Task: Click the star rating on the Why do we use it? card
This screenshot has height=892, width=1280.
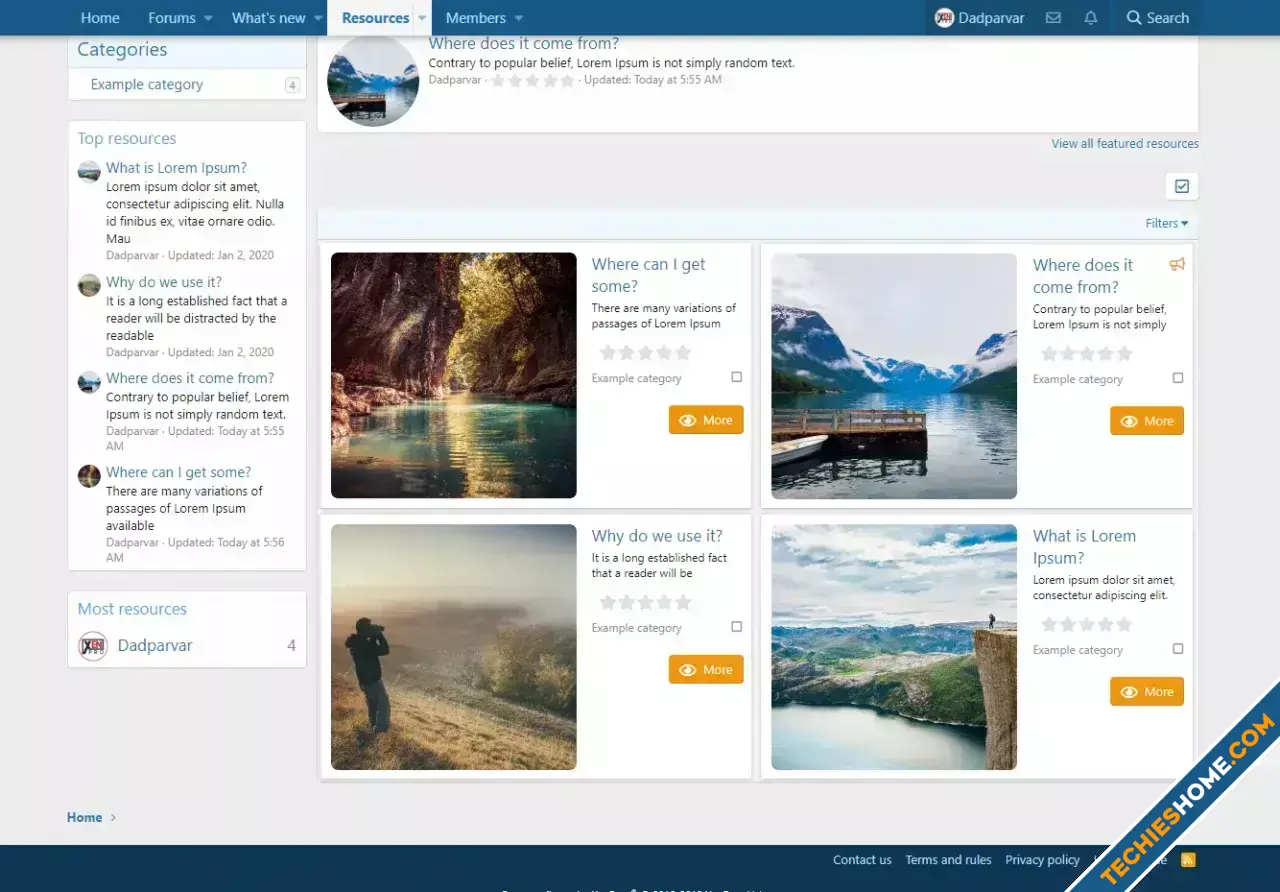Action: (645, 602)
